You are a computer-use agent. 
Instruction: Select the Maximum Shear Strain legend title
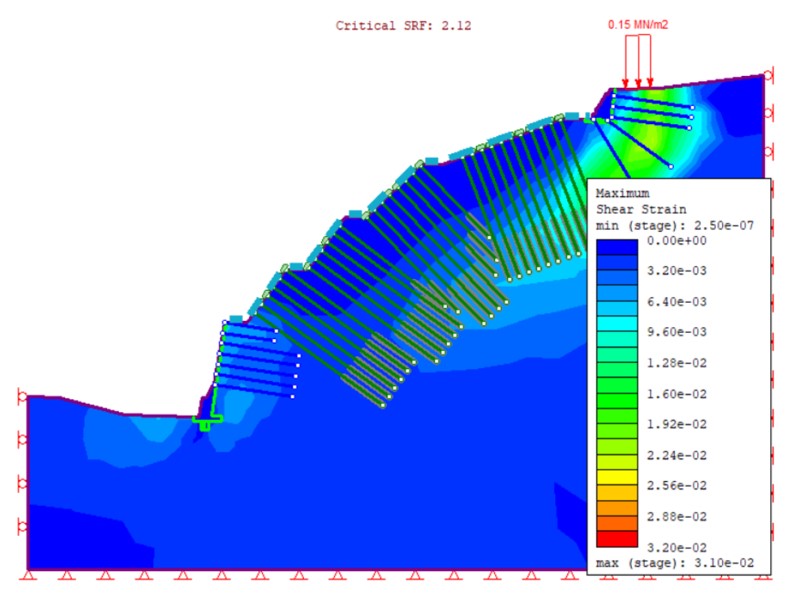[x=641, y=201]
